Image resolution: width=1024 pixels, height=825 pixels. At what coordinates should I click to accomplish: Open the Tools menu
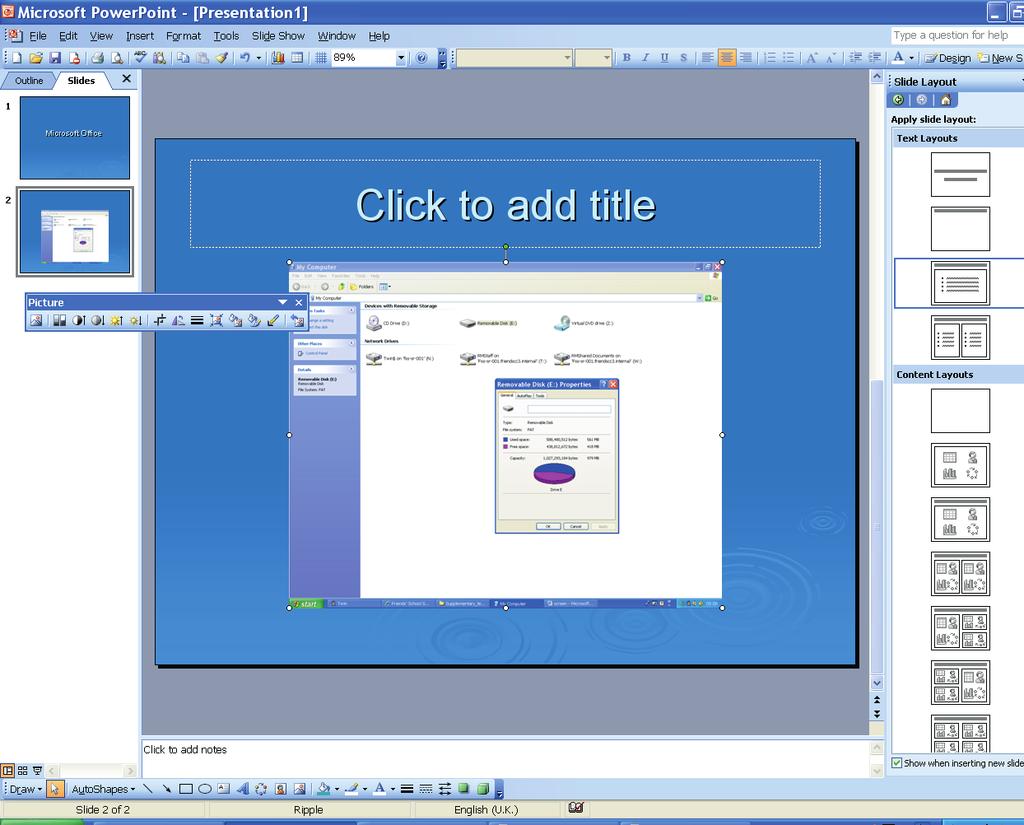pyautogui.click(x=226, y=36)
